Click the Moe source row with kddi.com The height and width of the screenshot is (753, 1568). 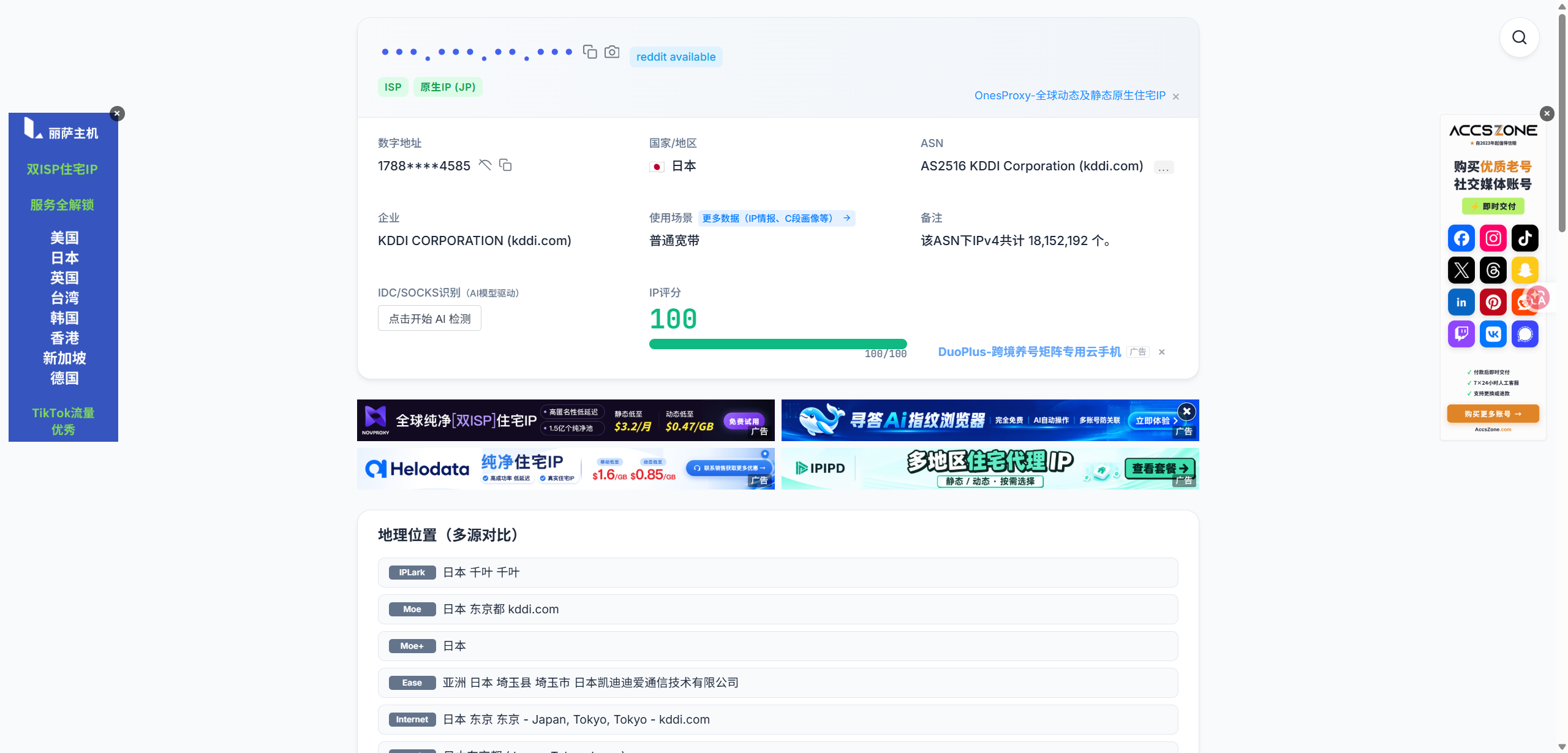[778, 609]
